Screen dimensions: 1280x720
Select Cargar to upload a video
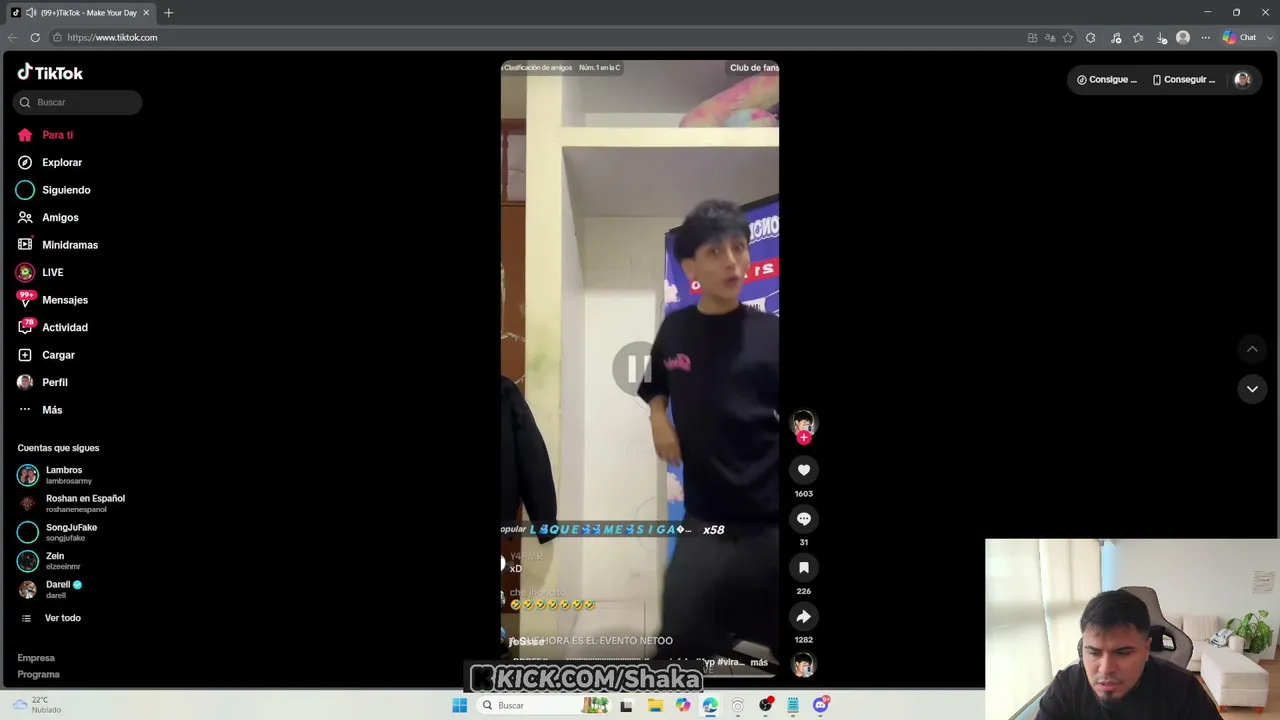coord(46,355)
